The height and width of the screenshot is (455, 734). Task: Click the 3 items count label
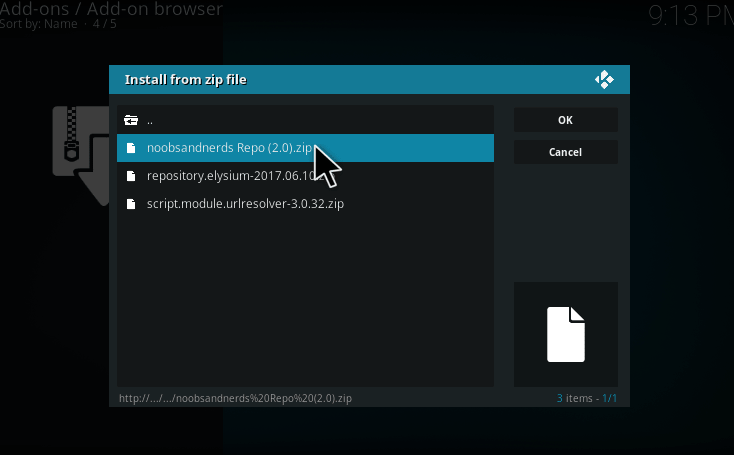(587, 398)
